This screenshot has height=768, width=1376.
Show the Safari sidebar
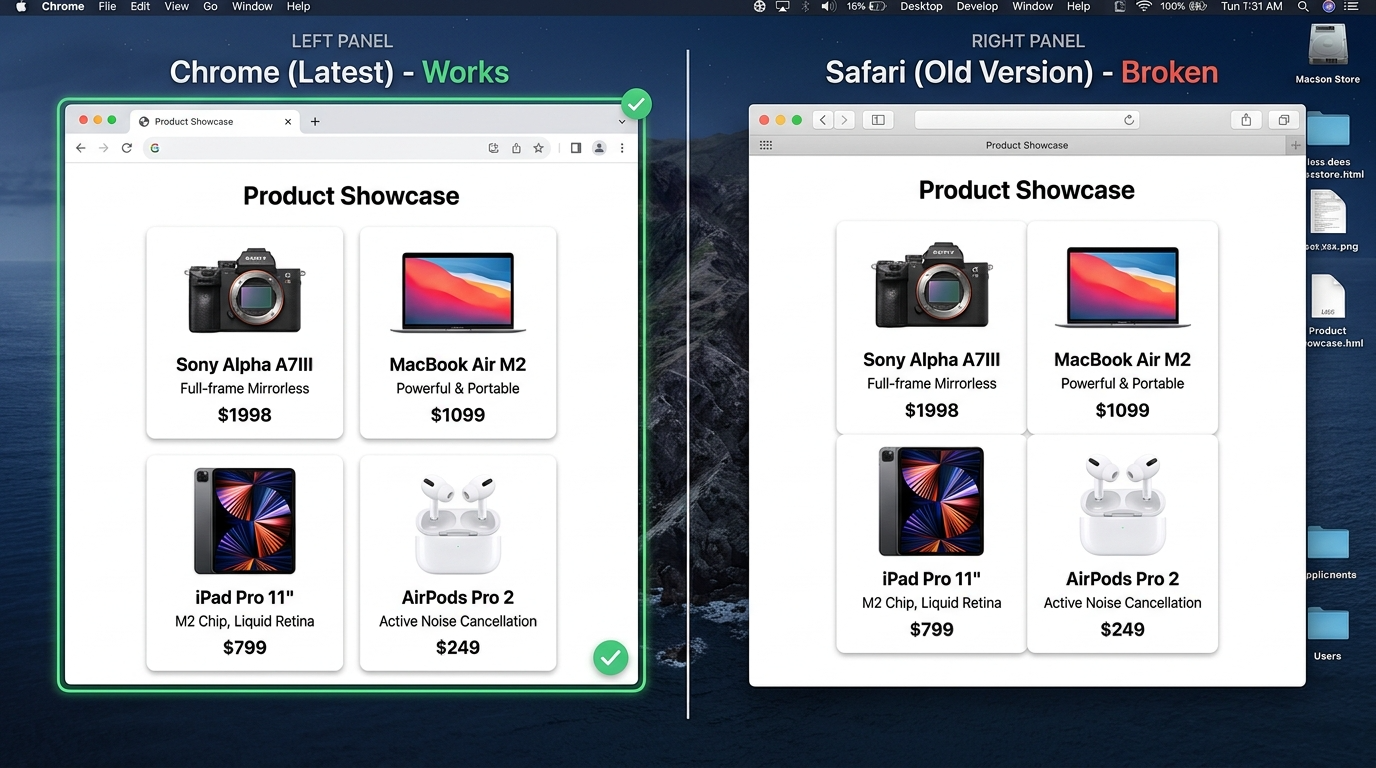pos(878,120)
